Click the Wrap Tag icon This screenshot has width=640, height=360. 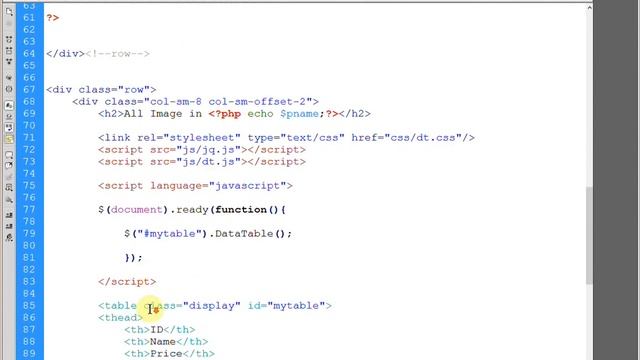(9, 177)
